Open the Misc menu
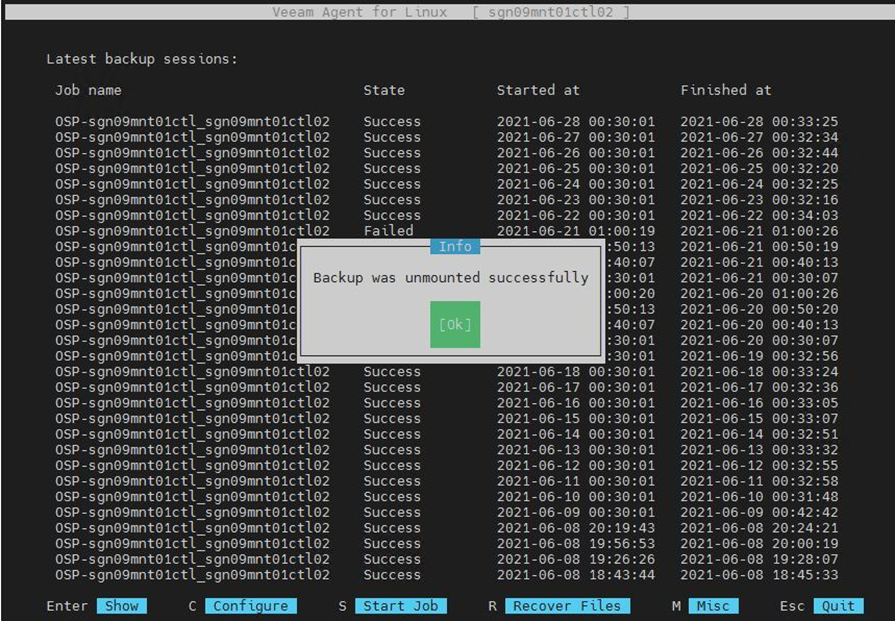The image size is (895, 621). (714, 606)
